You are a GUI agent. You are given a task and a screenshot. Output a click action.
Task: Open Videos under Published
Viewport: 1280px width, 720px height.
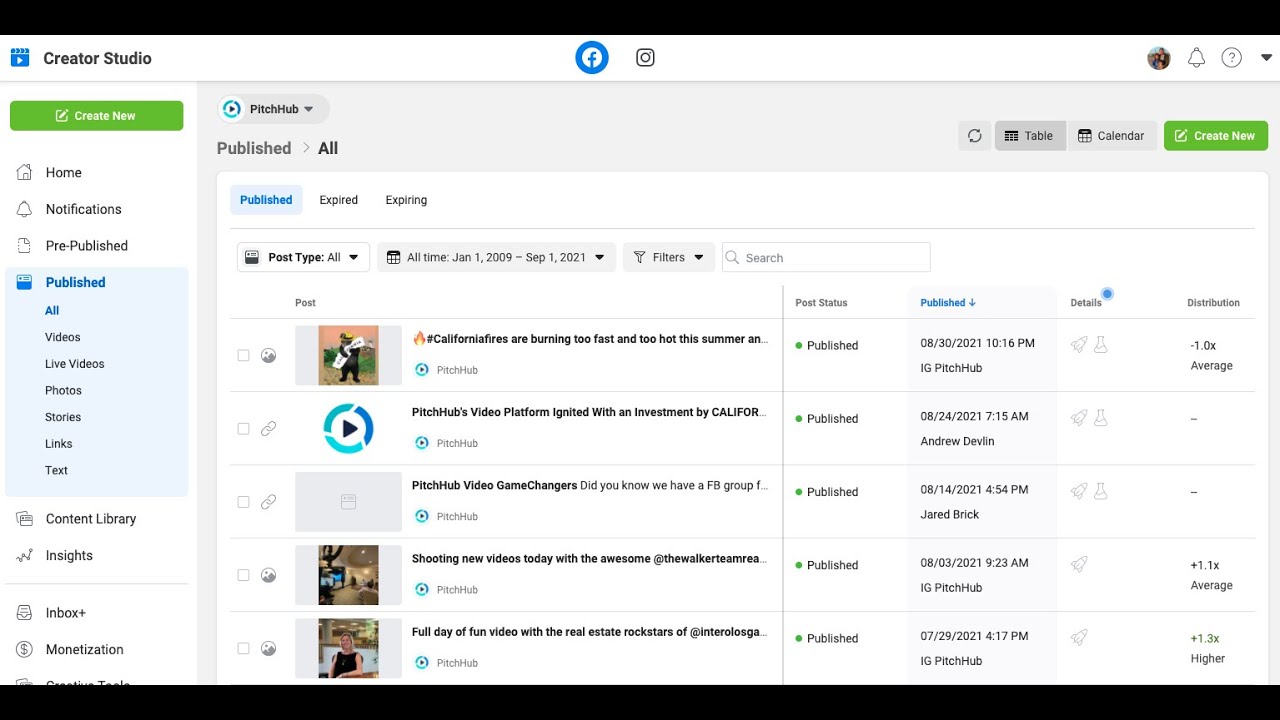[x=63, y=337]
